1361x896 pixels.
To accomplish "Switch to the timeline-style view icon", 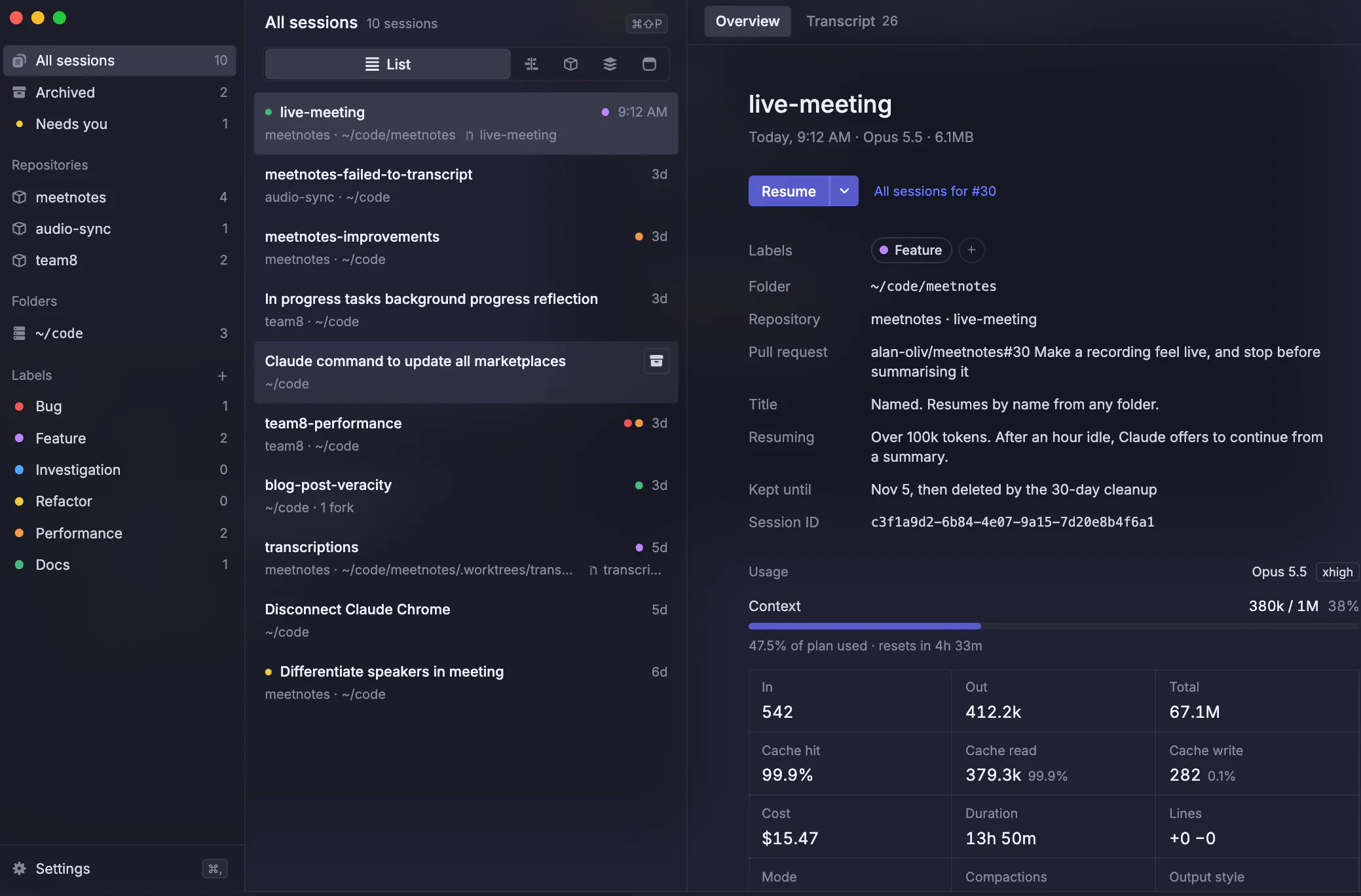I will pos(532,64).
